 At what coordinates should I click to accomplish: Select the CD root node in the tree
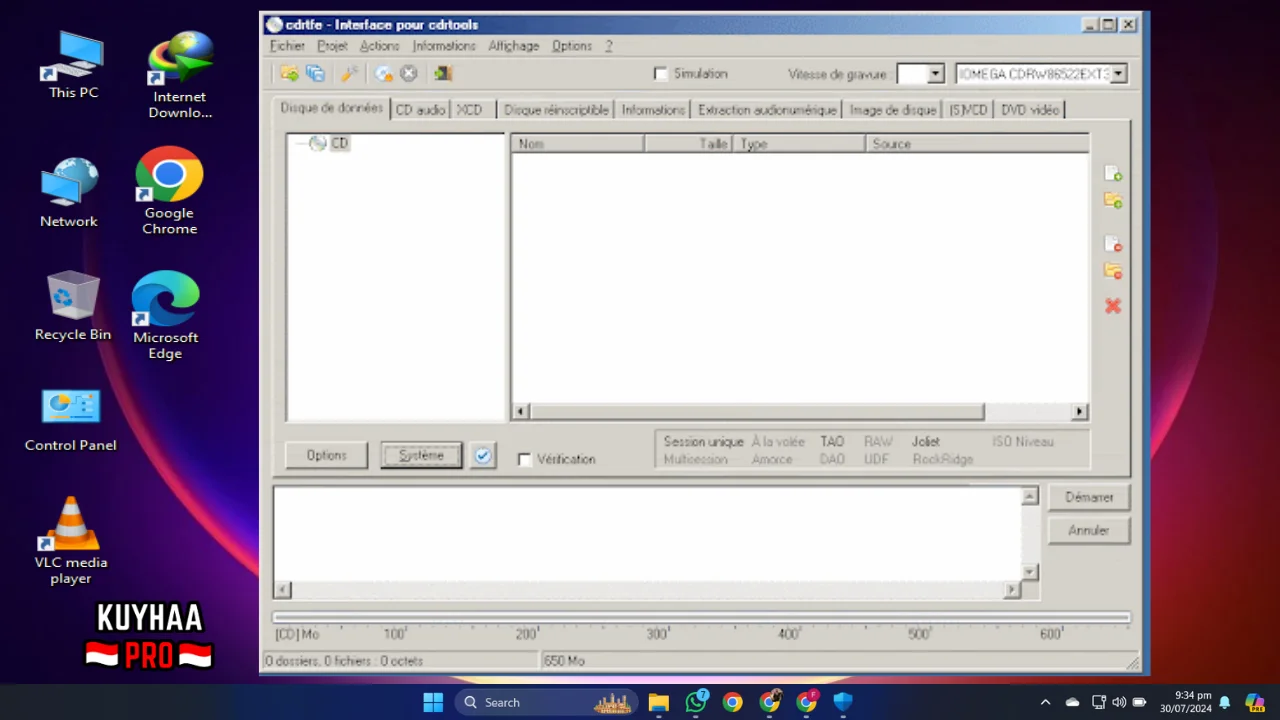340,143
